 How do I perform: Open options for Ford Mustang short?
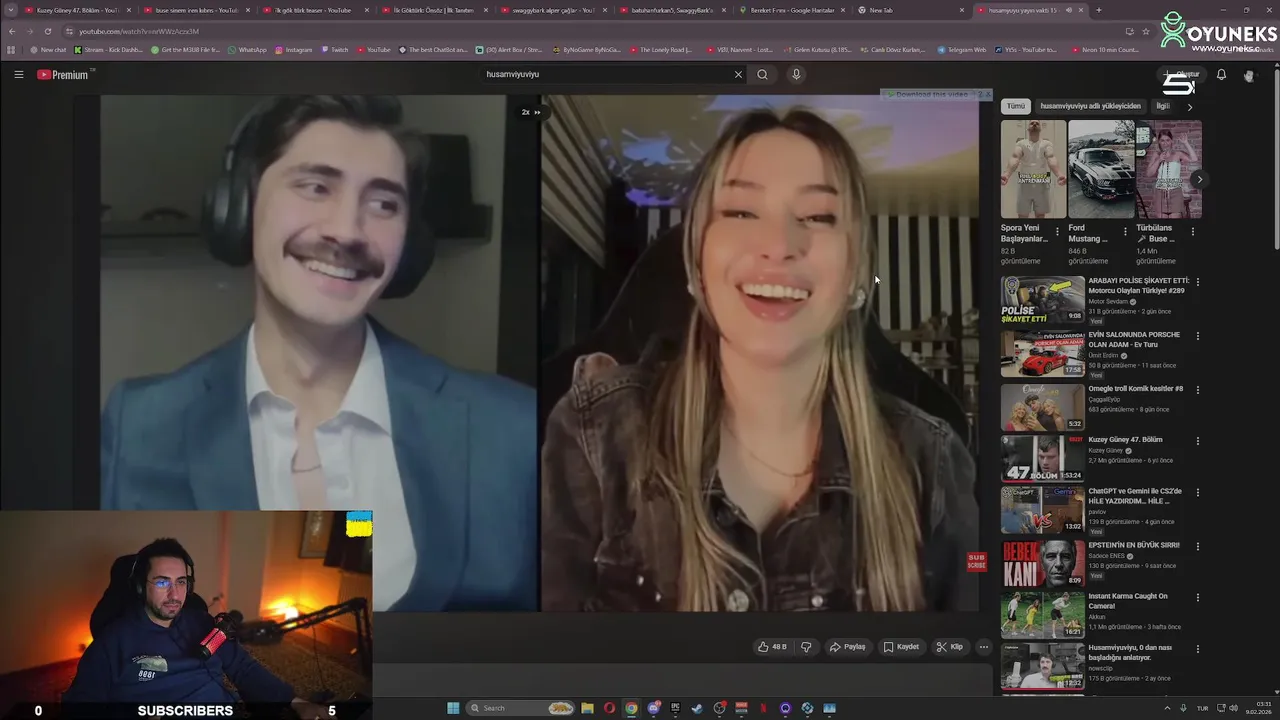point(1125,231)
